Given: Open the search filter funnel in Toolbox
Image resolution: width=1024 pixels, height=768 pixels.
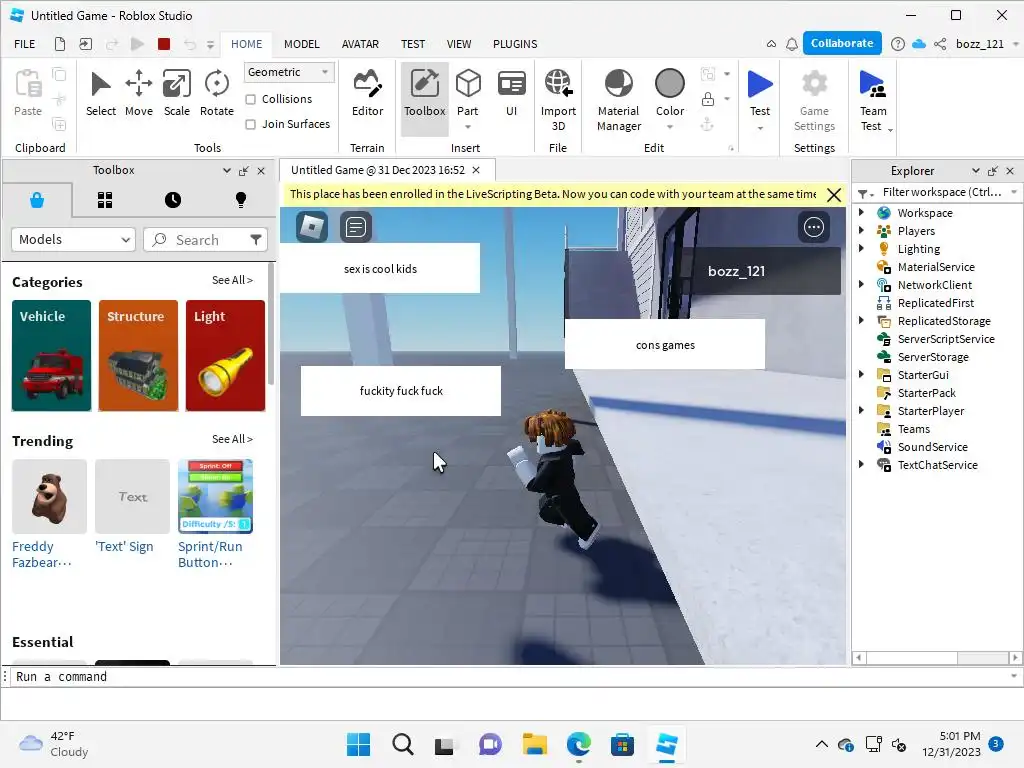Looking at the screenshot, I should point(256,240).
